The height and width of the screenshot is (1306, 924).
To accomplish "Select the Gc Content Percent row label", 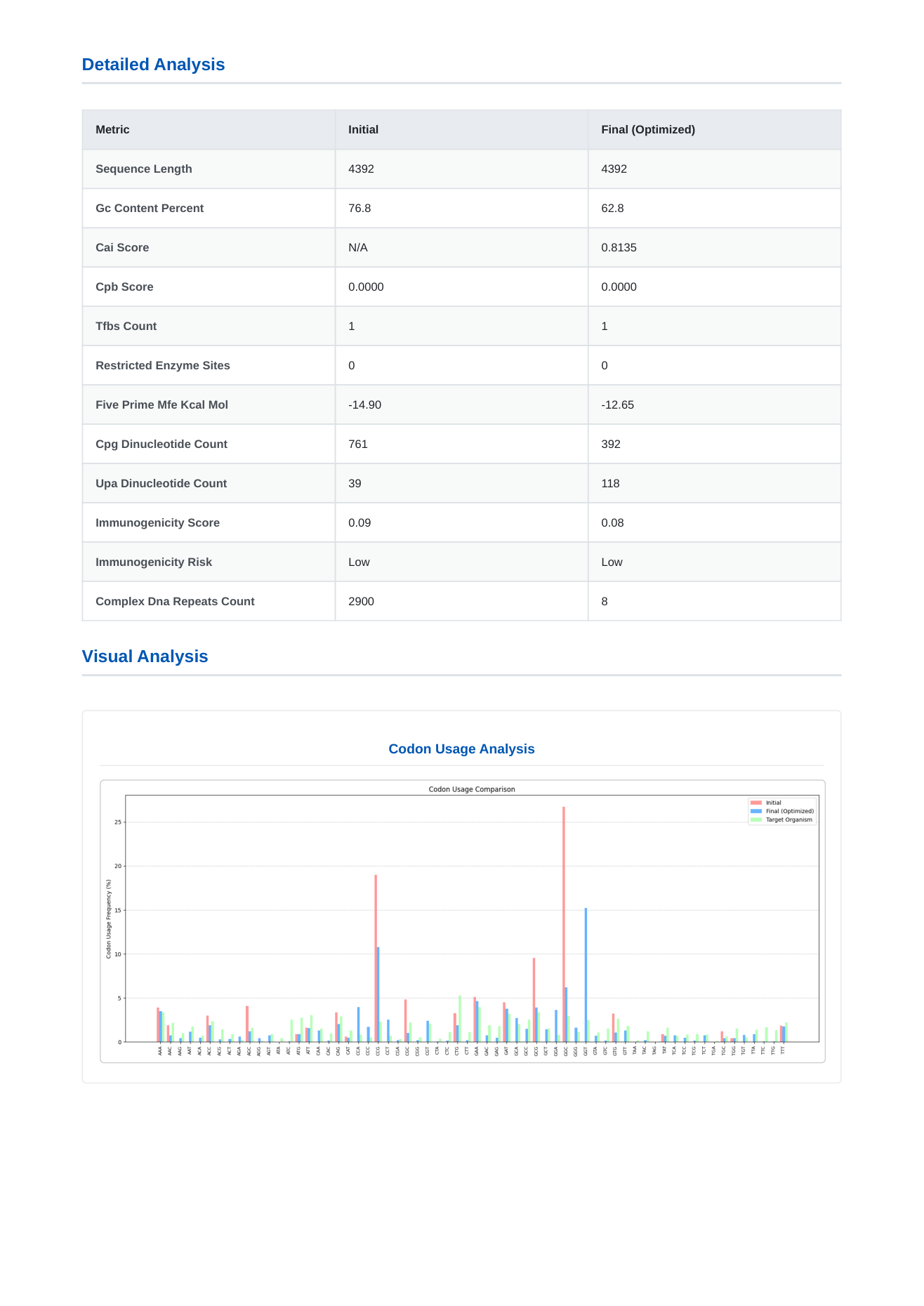I will (x=150, y=209).
